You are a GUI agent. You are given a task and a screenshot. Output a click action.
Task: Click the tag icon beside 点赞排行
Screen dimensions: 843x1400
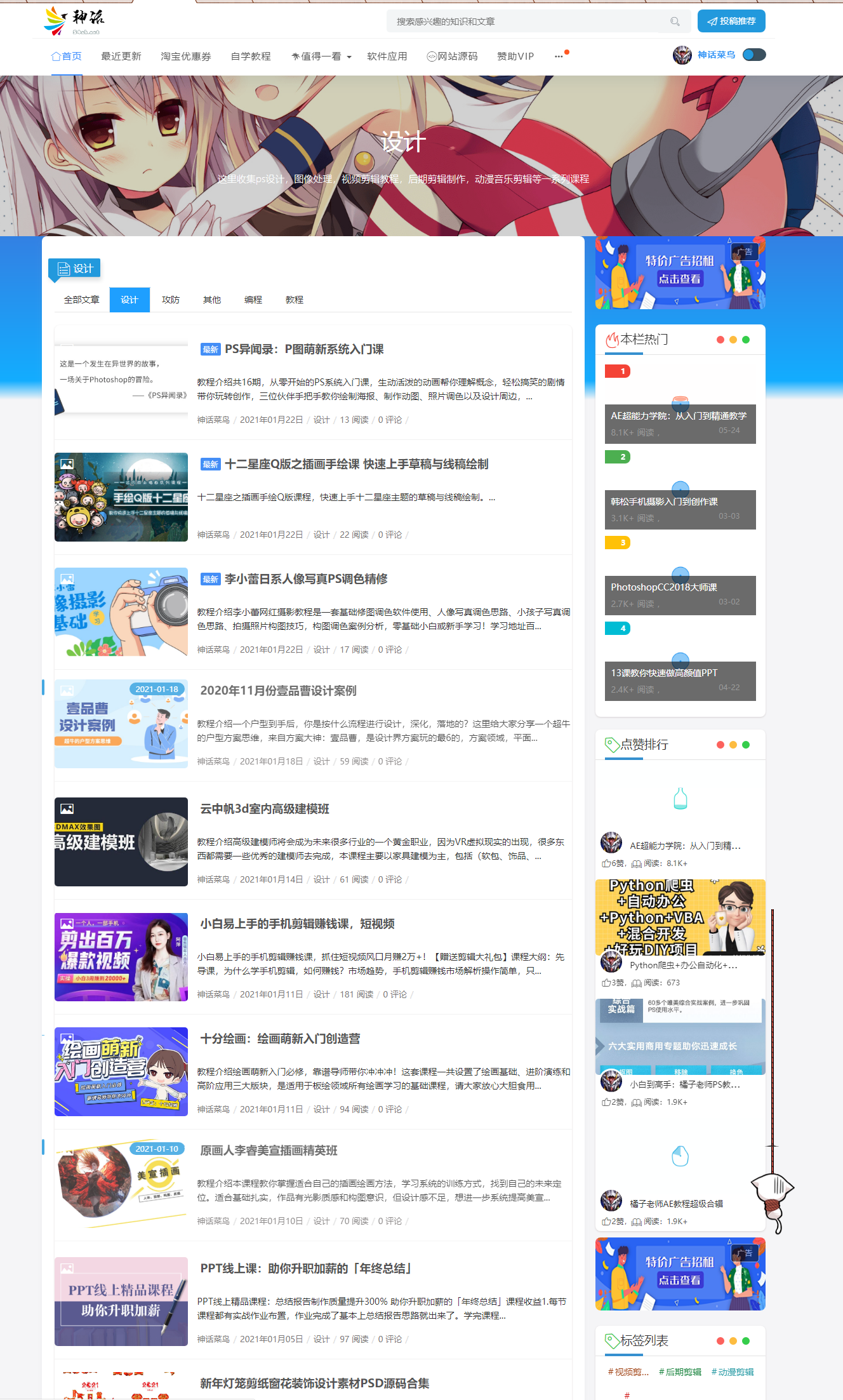pyautogui.click(x=612, y=745)
